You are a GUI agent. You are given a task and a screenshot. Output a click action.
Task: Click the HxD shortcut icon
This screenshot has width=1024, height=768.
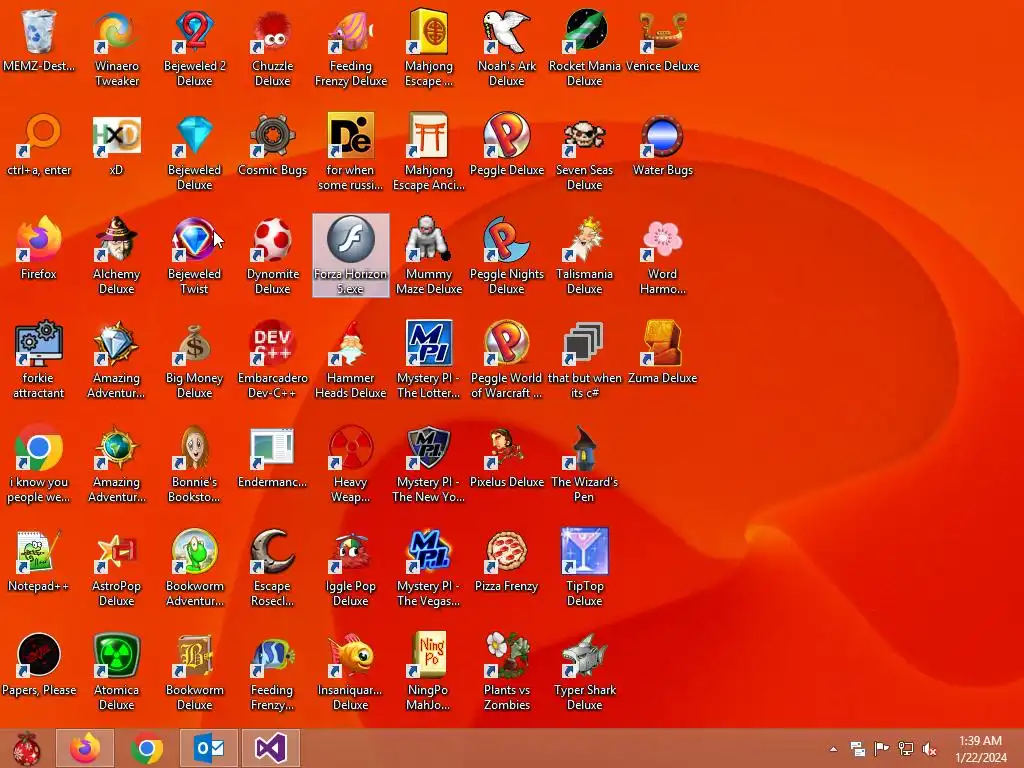click(x=116, y=135)
